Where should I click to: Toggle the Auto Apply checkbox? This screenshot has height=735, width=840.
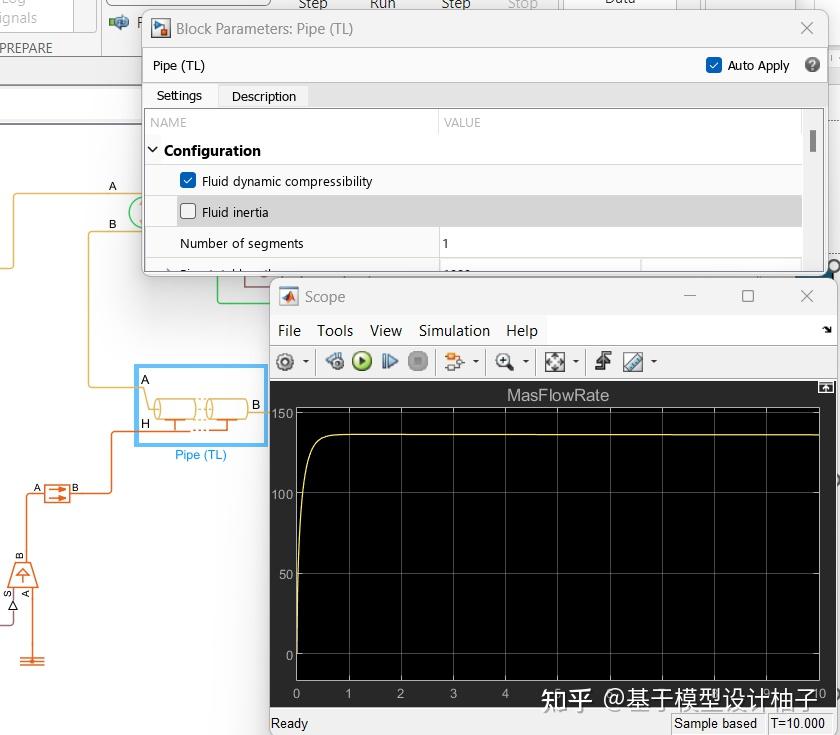coord(714,65)
